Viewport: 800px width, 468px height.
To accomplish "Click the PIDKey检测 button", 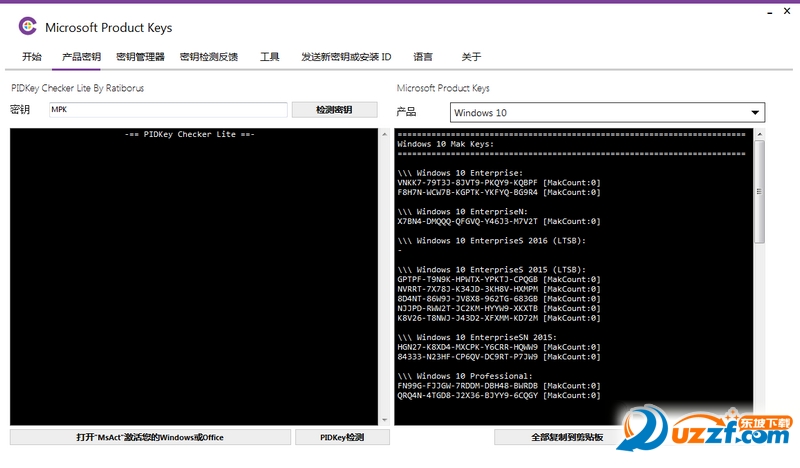I will 342,437.
